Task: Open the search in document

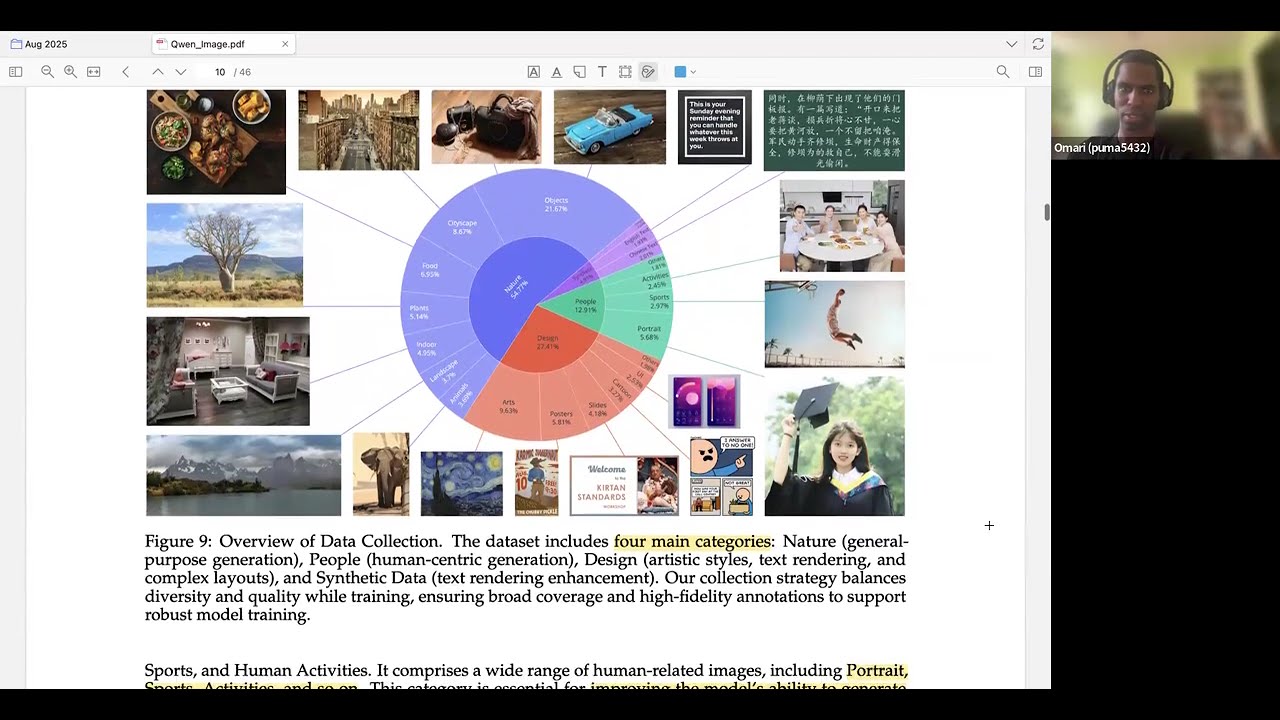Action: [x=1003, y=72]
